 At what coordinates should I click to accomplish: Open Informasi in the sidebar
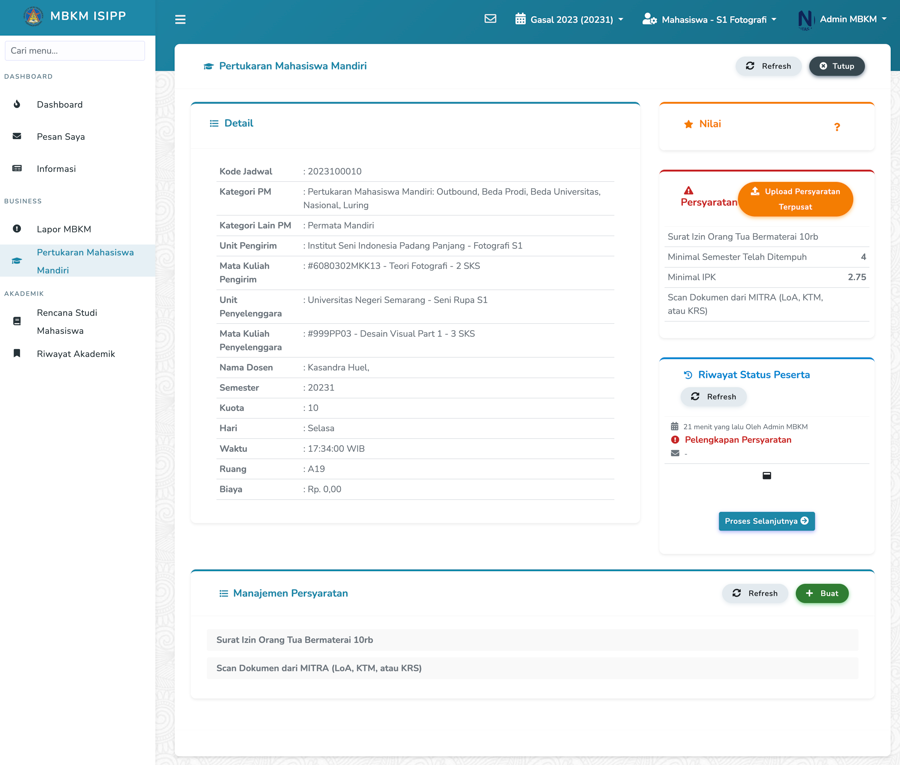(56, 169)
